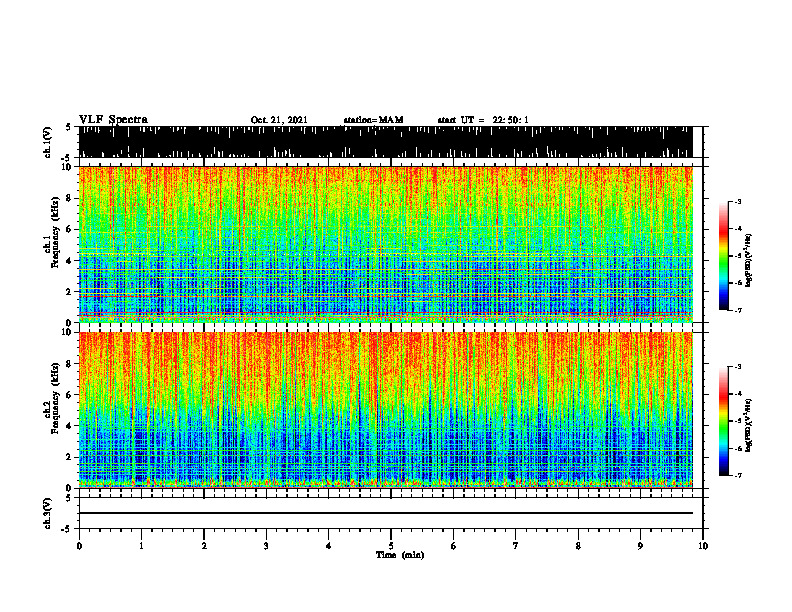Click the 'start UT = 22:50: 1' text
Image resolution: width=792 pixels, height=612 pixels.
(483, 120)
